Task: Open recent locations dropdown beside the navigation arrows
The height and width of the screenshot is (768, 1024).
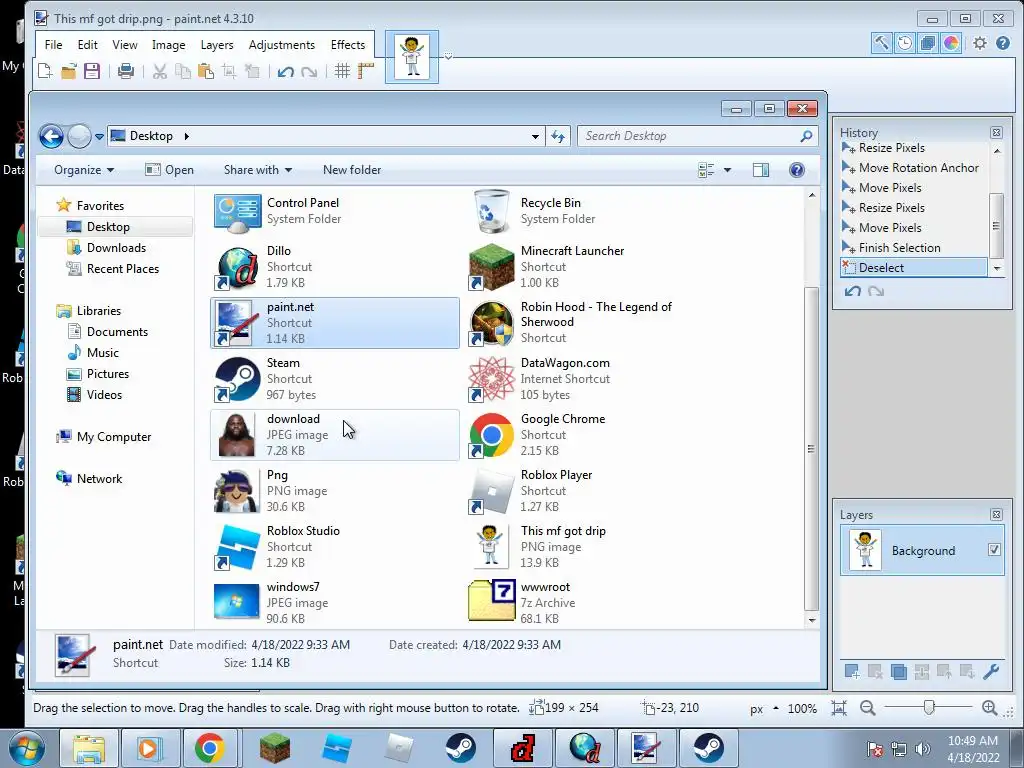Action: pyautogui.click(x=99, y=136)
